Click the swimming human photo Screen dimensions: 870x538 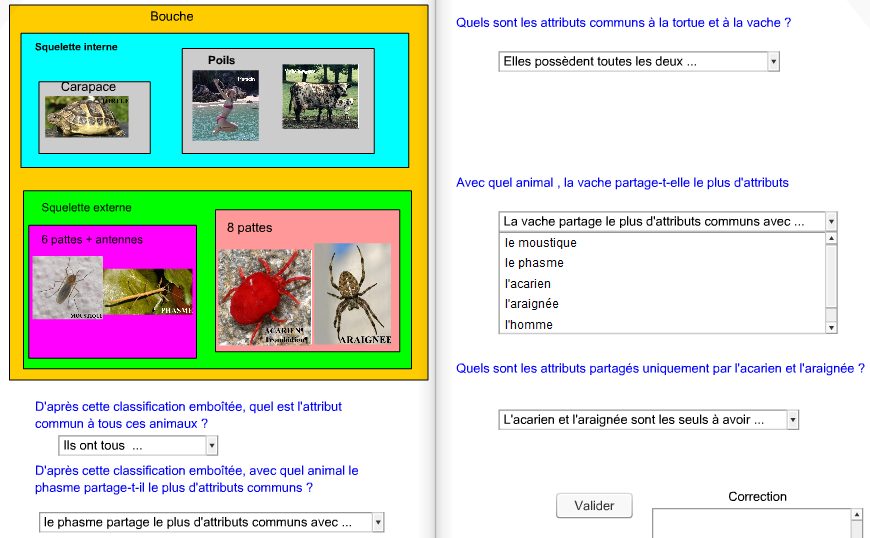(x=225, y=104)
